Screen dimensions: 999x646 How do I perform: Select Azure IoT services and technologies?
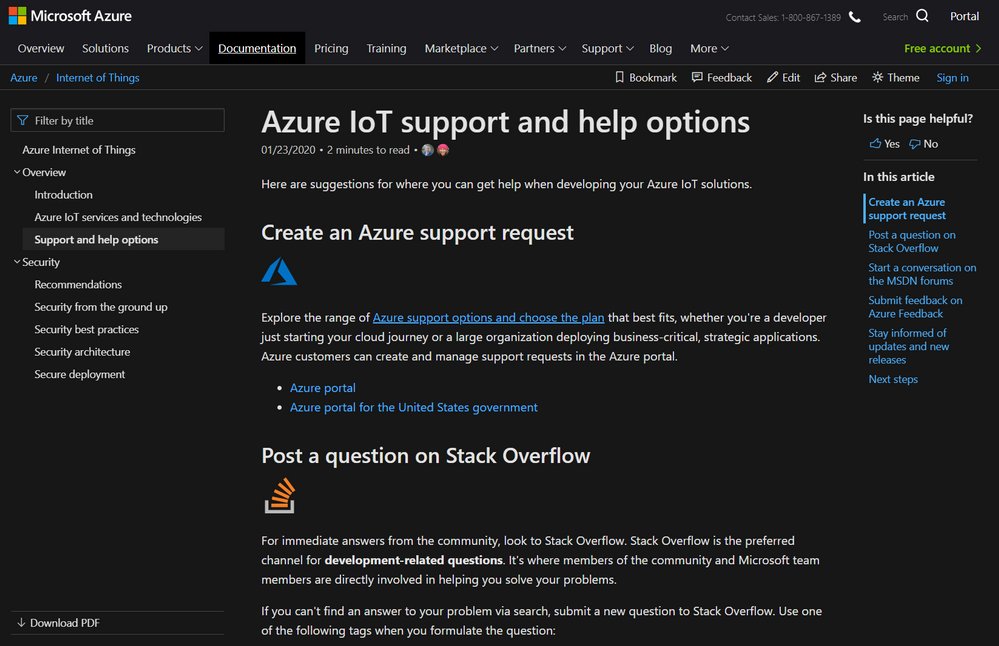[x=118, y=217]
